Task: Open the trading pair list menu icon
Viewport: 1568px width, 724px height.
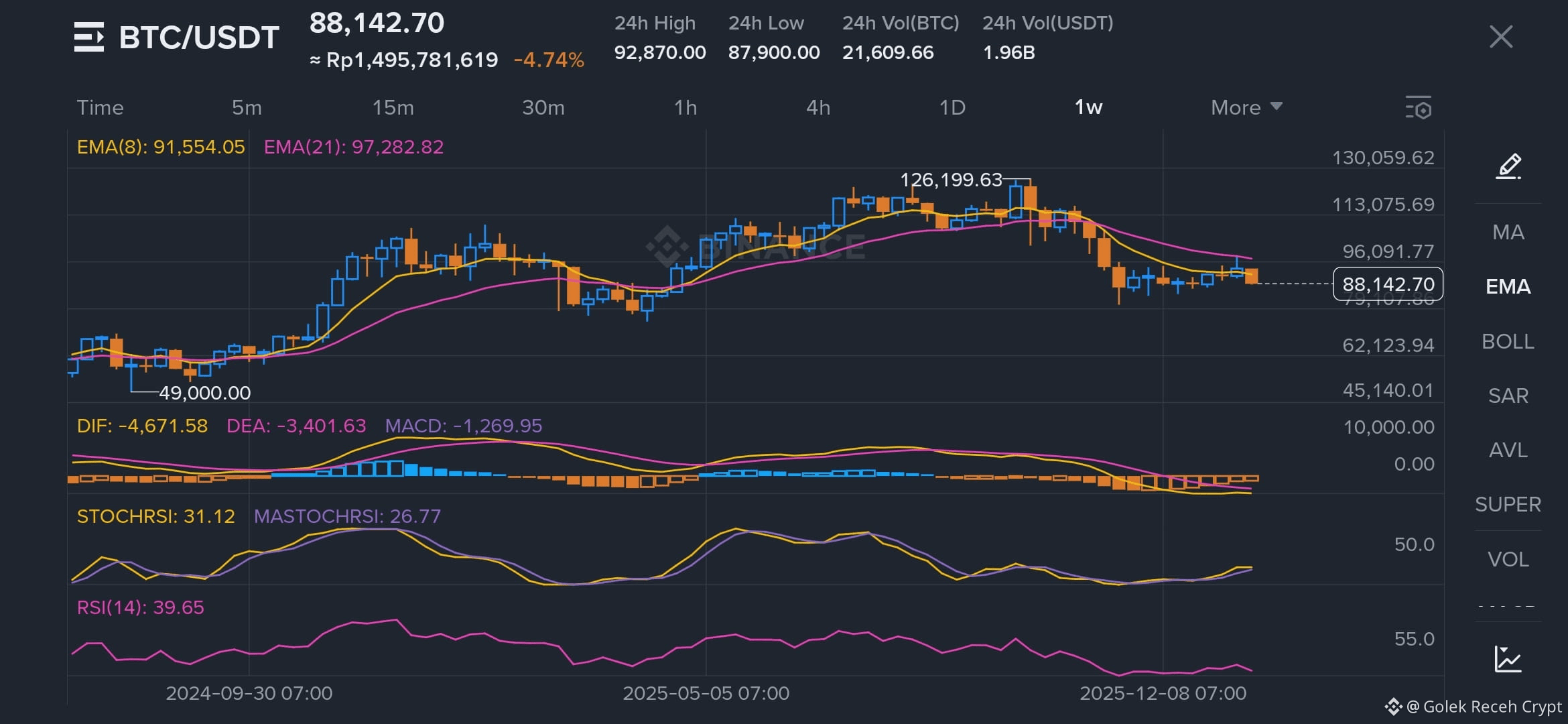Action: [x=88, y=37]
